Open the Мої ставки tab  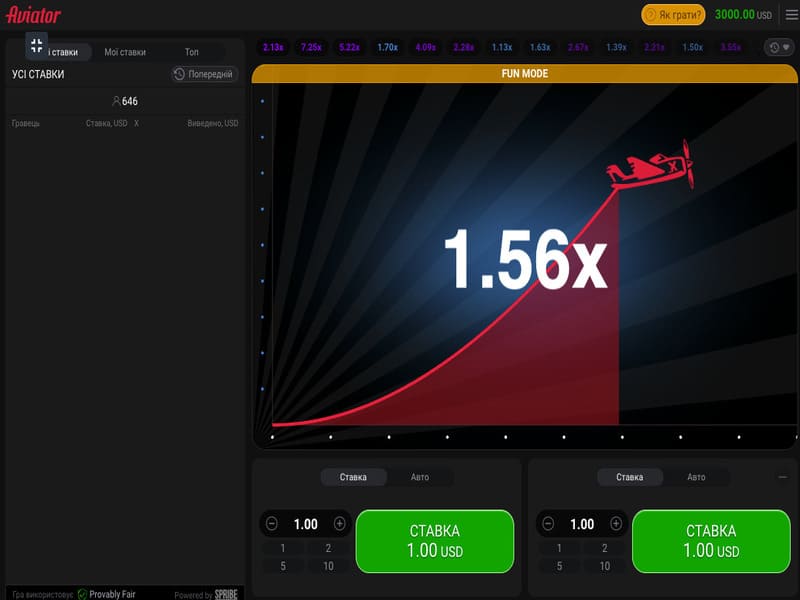pyautogui.click(x=125, y=52)
